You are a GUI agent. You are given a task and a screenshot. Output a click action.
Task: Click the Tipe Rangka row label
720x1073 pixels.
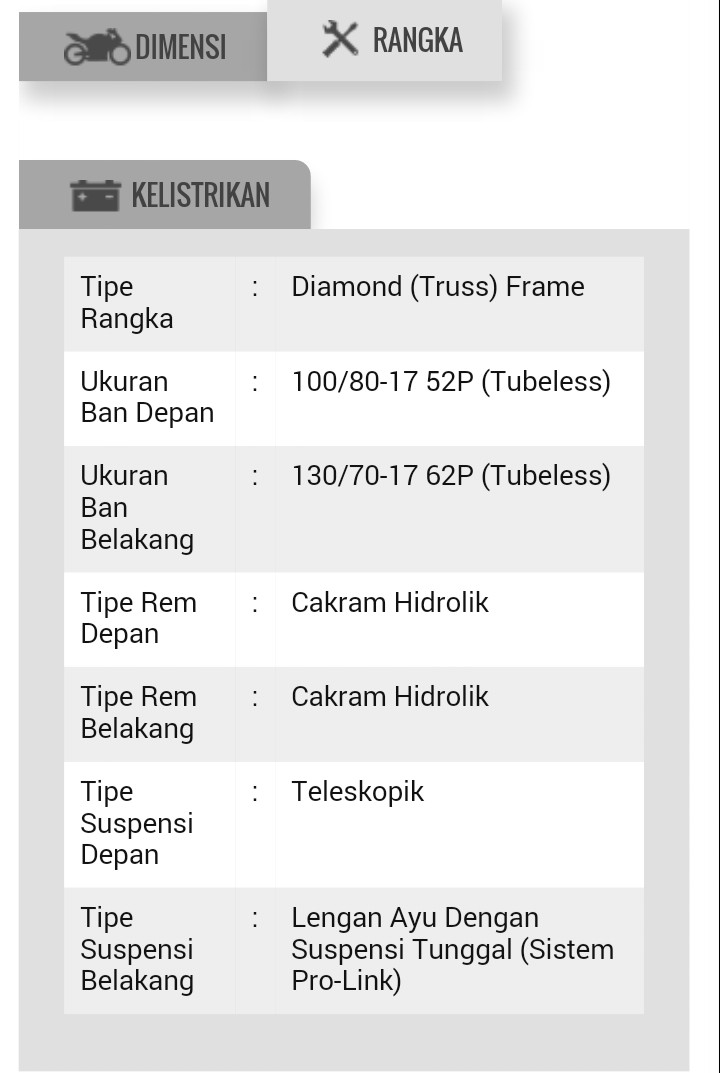click(127, 303)
